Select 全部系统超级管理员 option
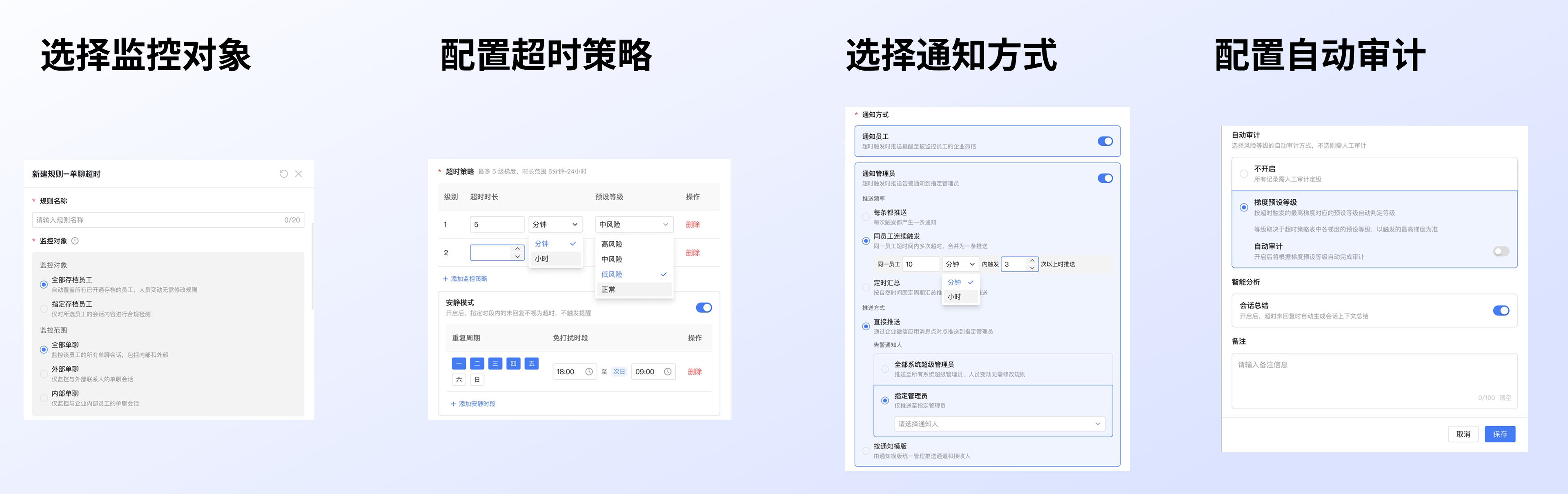The width and height of the screenshot is (1568, 494). (885, 369)
